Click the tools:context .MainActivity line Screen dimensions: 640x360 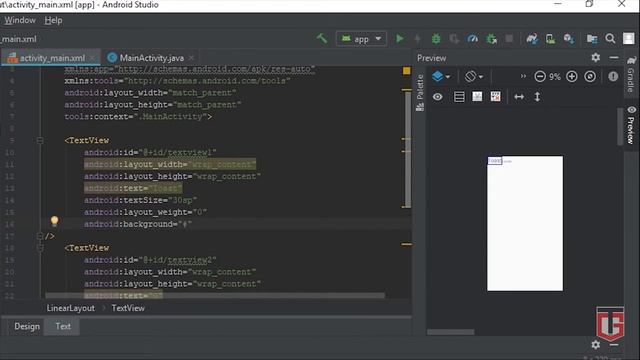coord(138,117)
